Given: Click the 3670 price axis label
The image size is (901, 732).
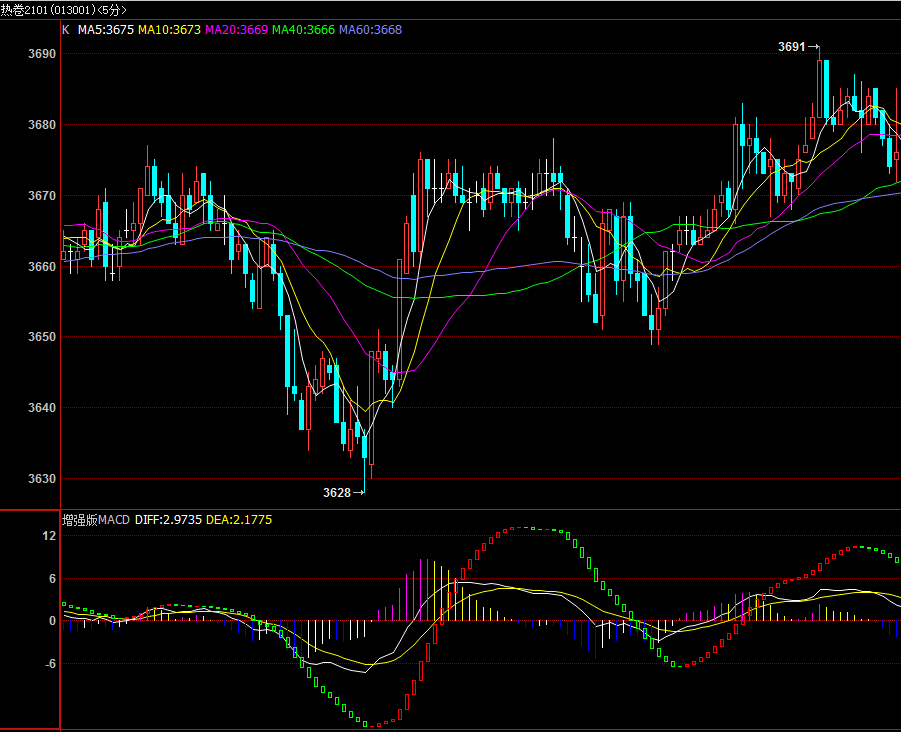Looking at the screenshot, I should pos(42,196).
